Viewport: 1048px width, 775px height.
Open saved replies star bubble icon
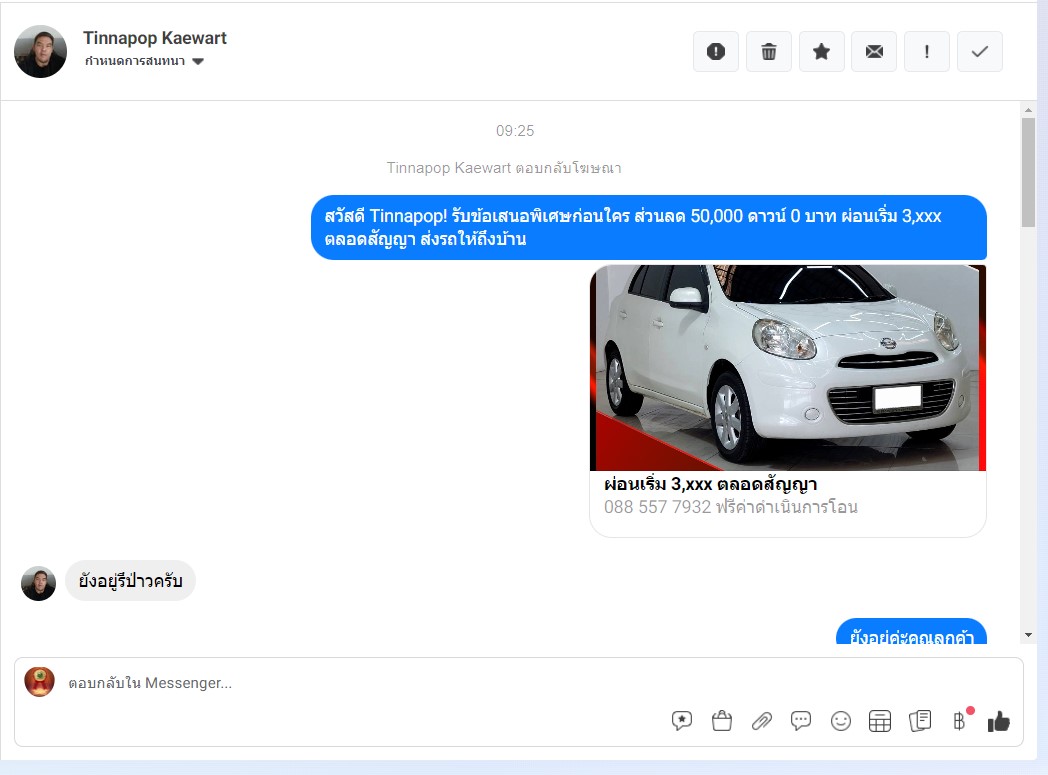coord(682,721)
